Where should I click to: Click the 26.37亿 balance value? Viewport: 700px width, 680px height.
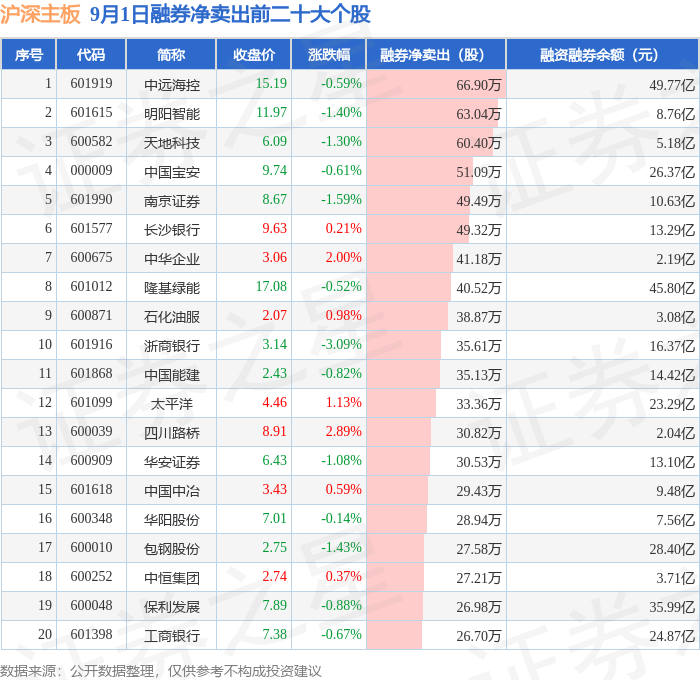[x=672, y=171]
